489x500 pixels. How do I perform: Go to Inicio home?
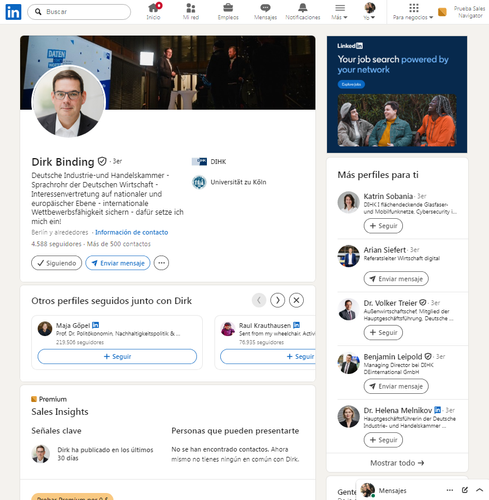coord(154,12)
